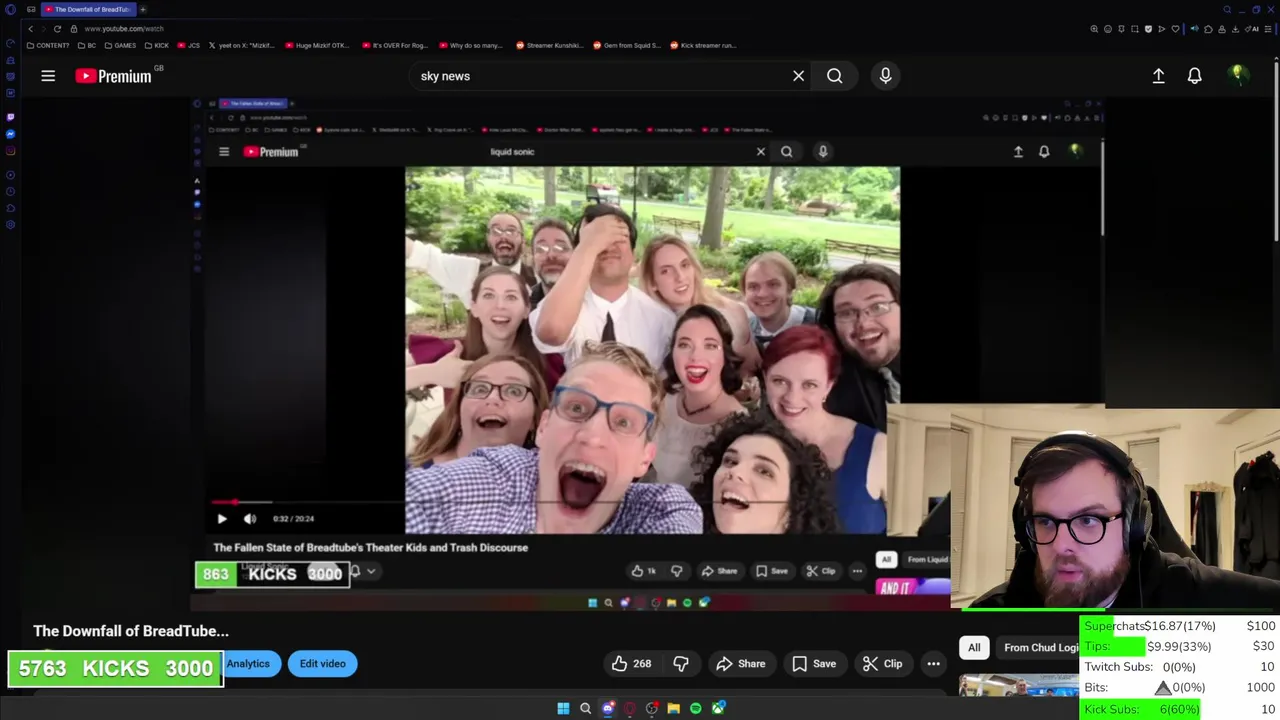Click inner page search magnifier

[x=786, y=152]
